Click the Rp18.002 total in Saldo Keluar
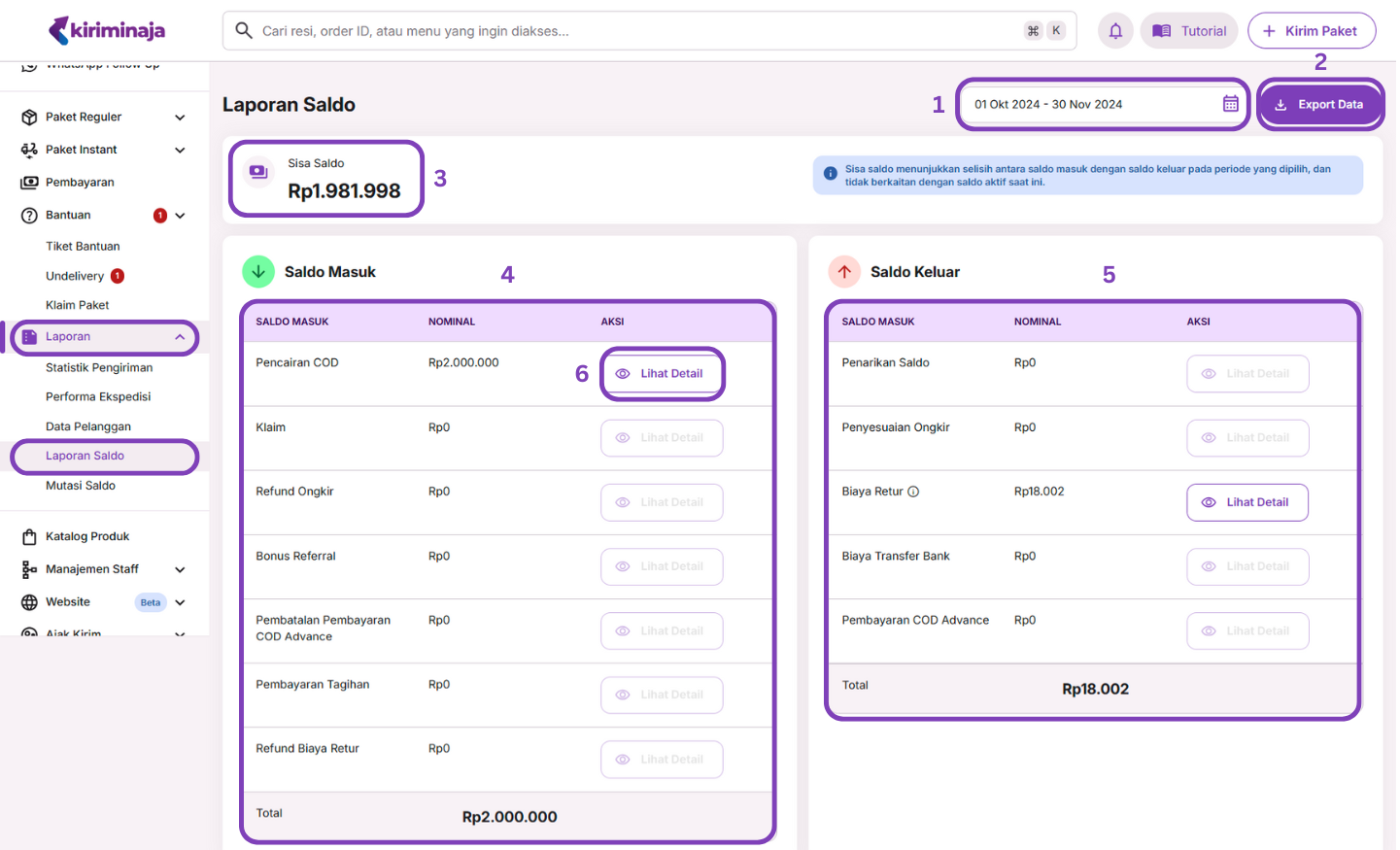Image resolution: width=1400 pixels, height=850 pixels. click(1095, 689)
